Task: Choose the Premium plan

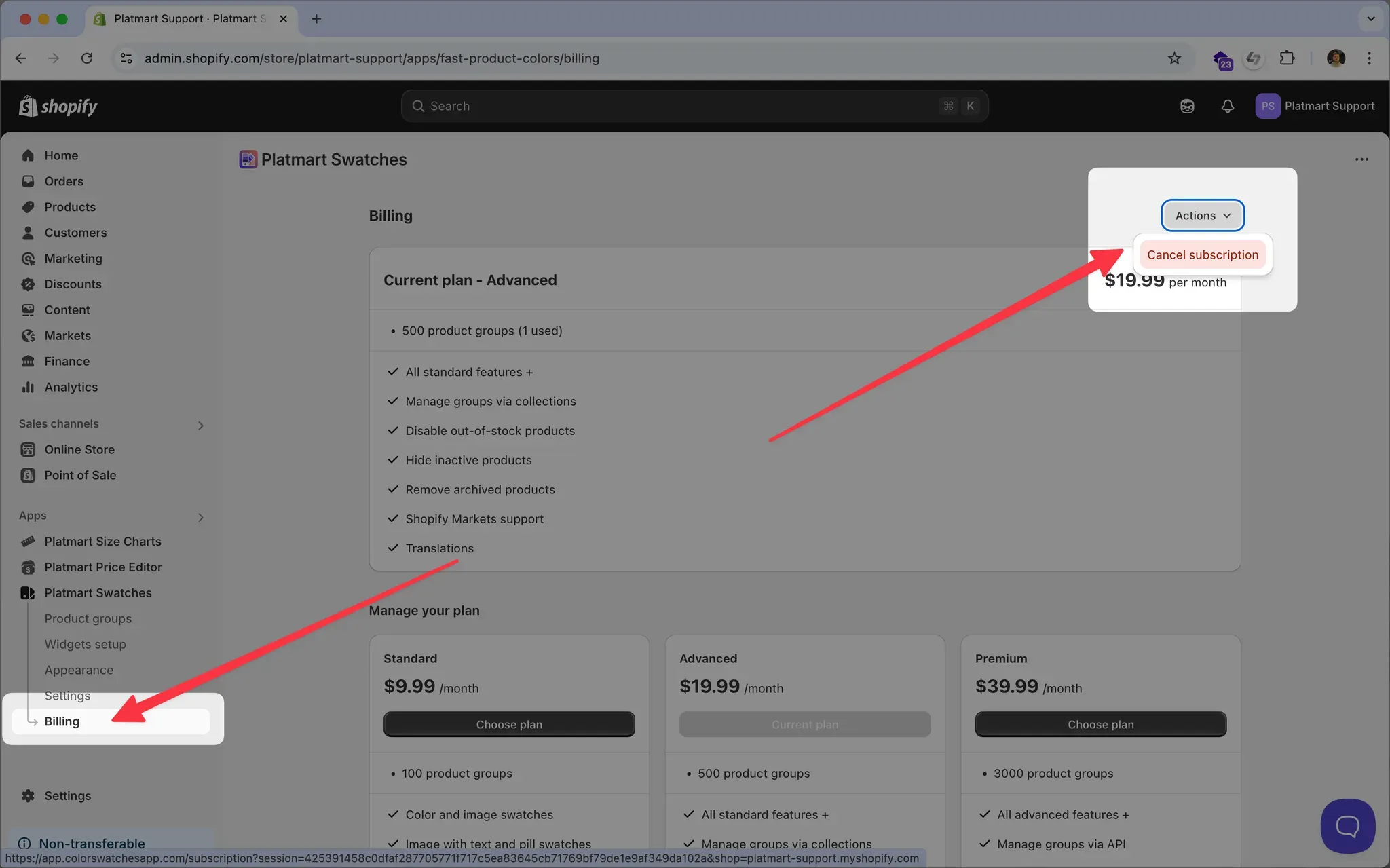Action: tap(1100, 724)
